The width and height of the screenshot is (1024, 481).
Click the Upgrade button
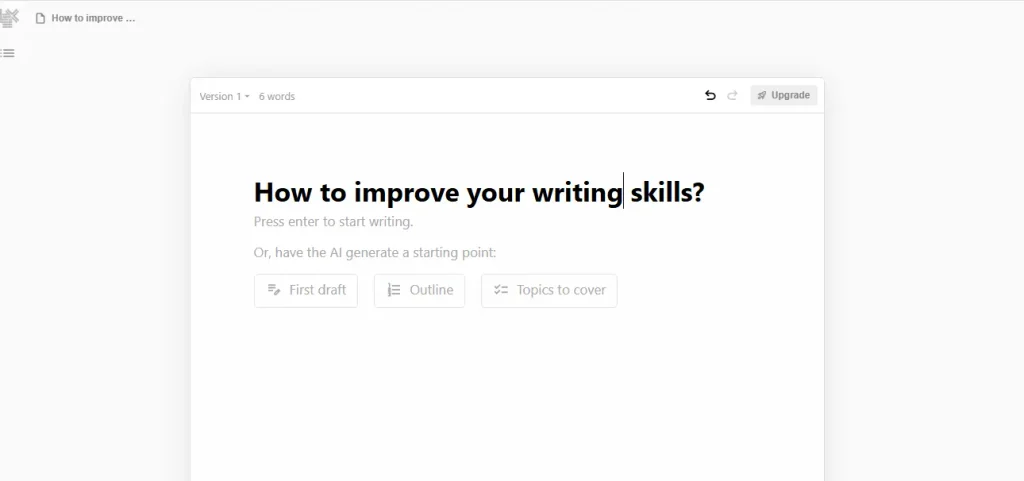coord(784,95)
